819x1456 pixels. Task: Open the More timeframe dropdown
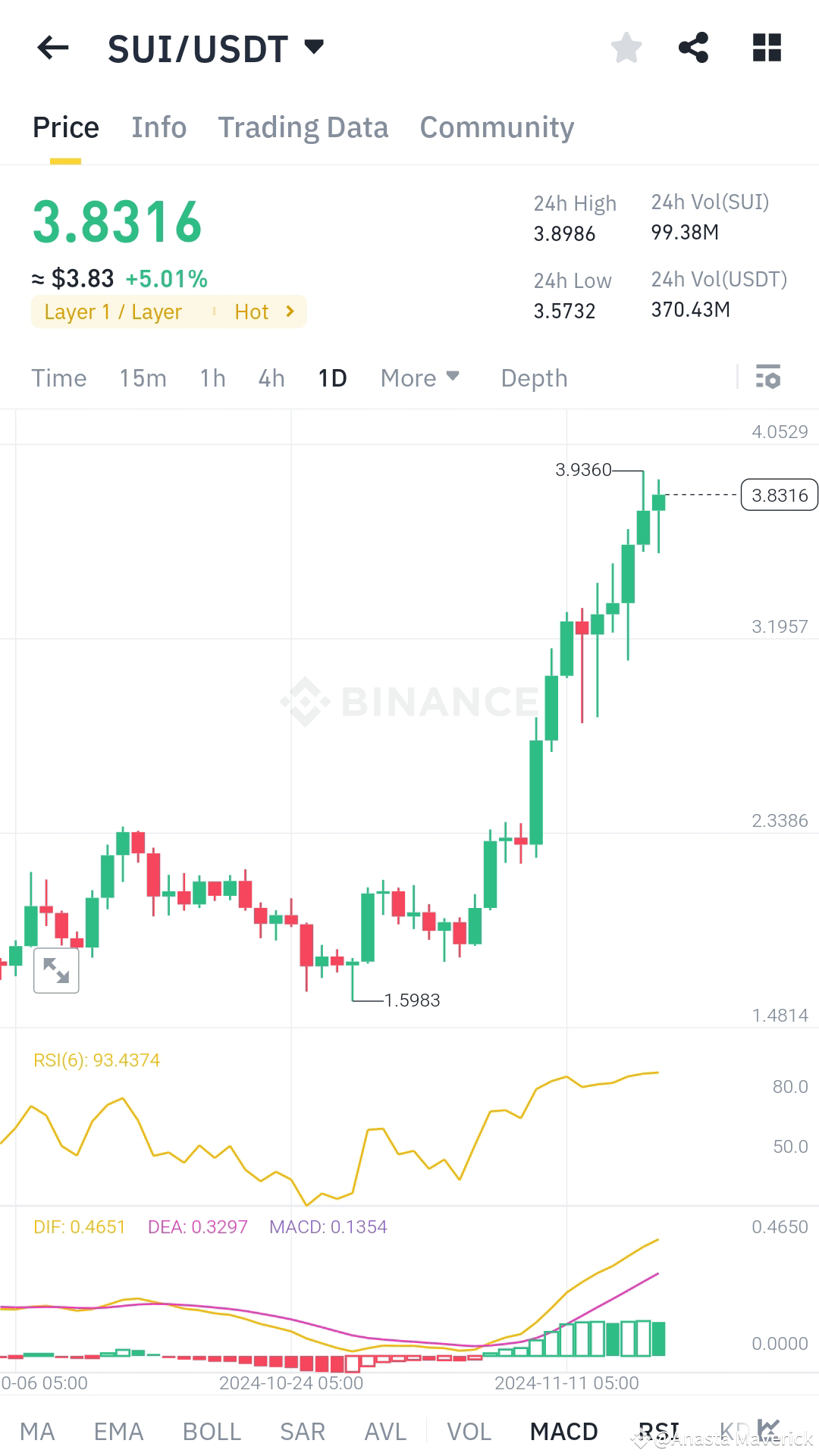pyautogui.click(x=419, y=377)
